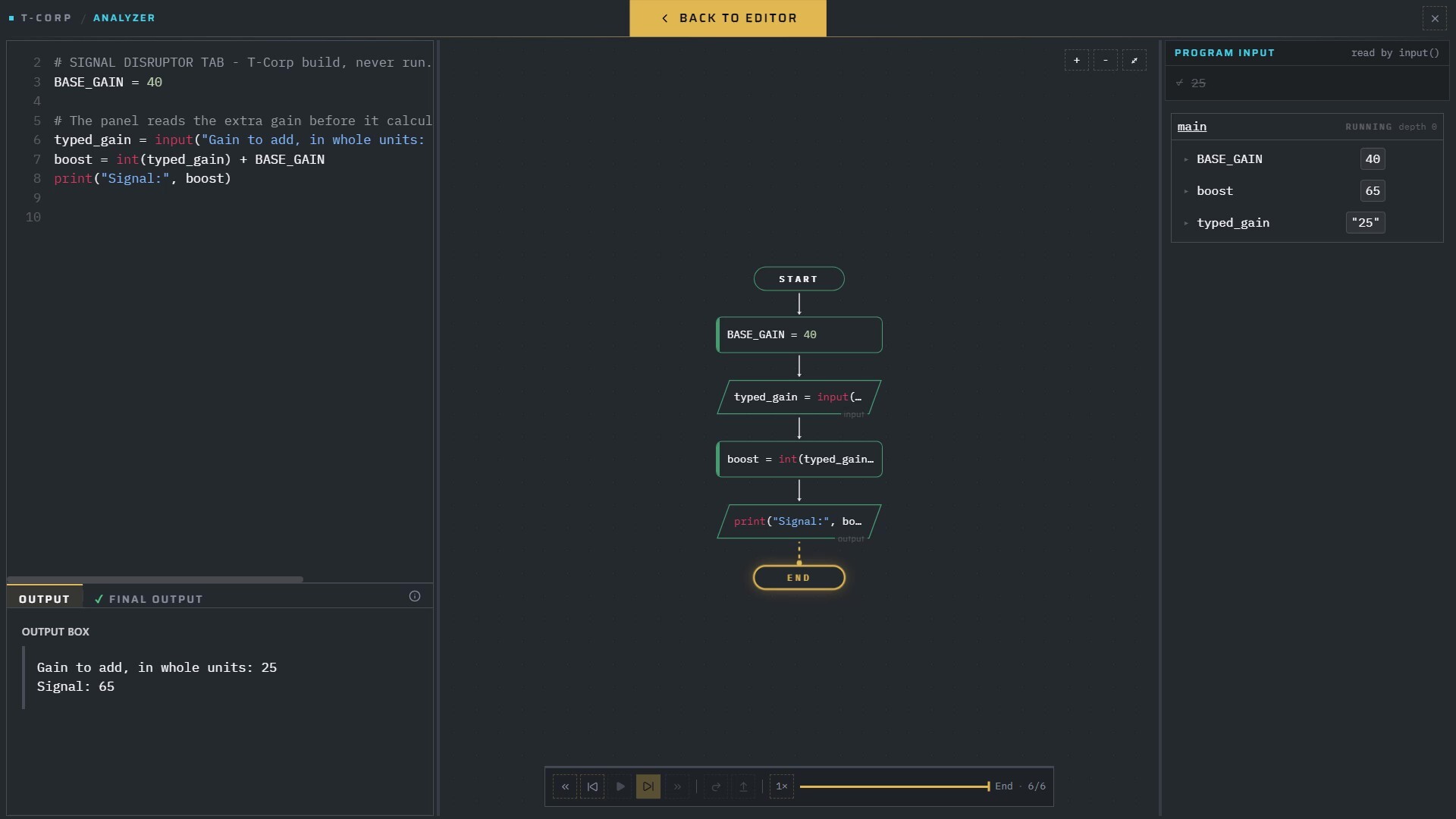Select the FINAL OUTPUT tab
The image size is (1456, 819).
[149, 599]
